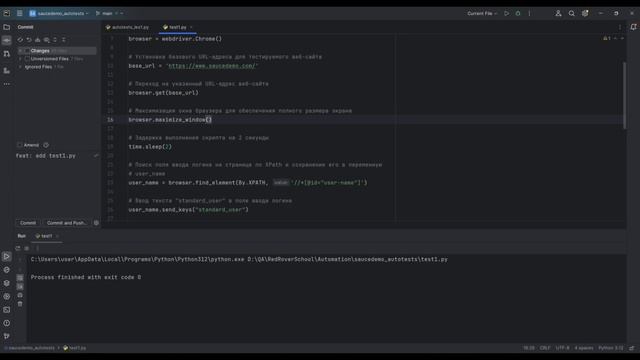Open More Actions next to debug icon
This screenshot has width=640, height=360.
(529, 13)
